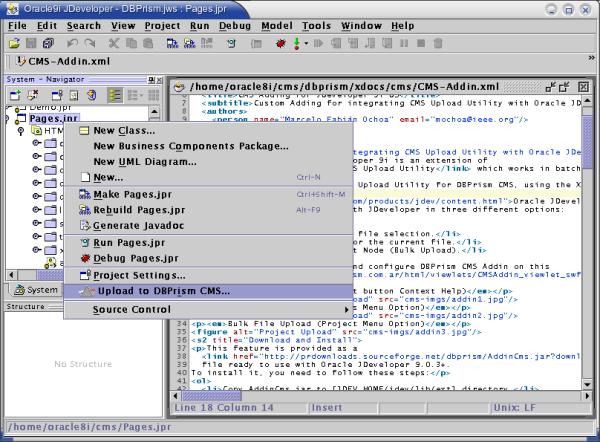Click the editor window close box

(x=583, y=87)
